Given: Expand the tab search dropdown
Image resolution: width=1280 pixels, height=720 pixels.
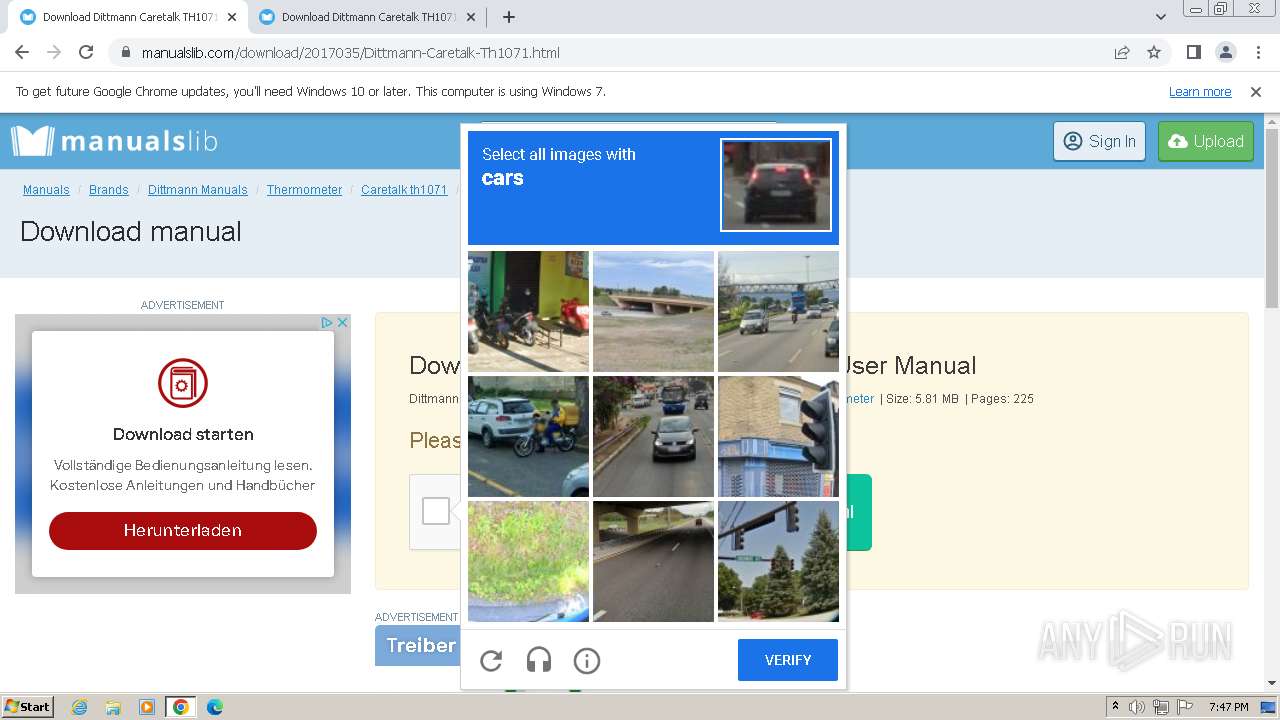Looking at the screenshot, I should 1160,17.
